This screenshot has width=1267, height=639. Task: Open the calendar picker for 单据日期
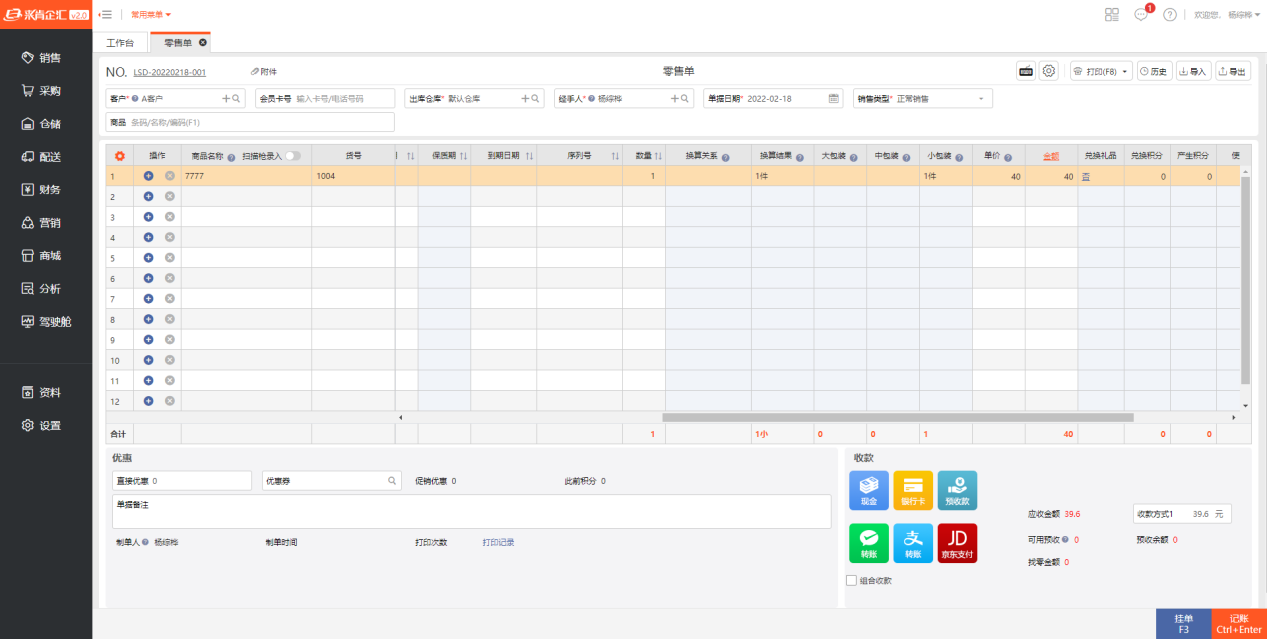coord(834,99)
